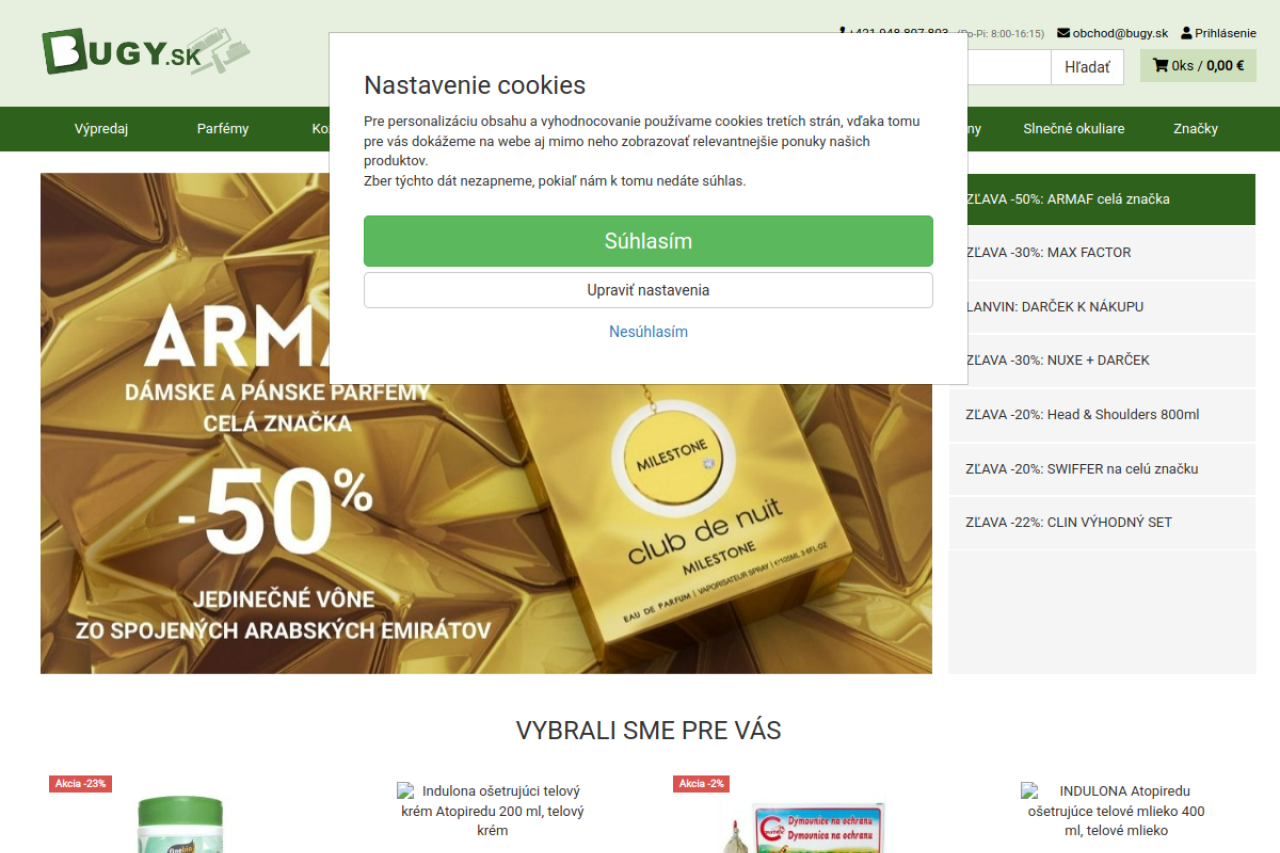Click the Akcia -2% badge

[x=701, y=784]
